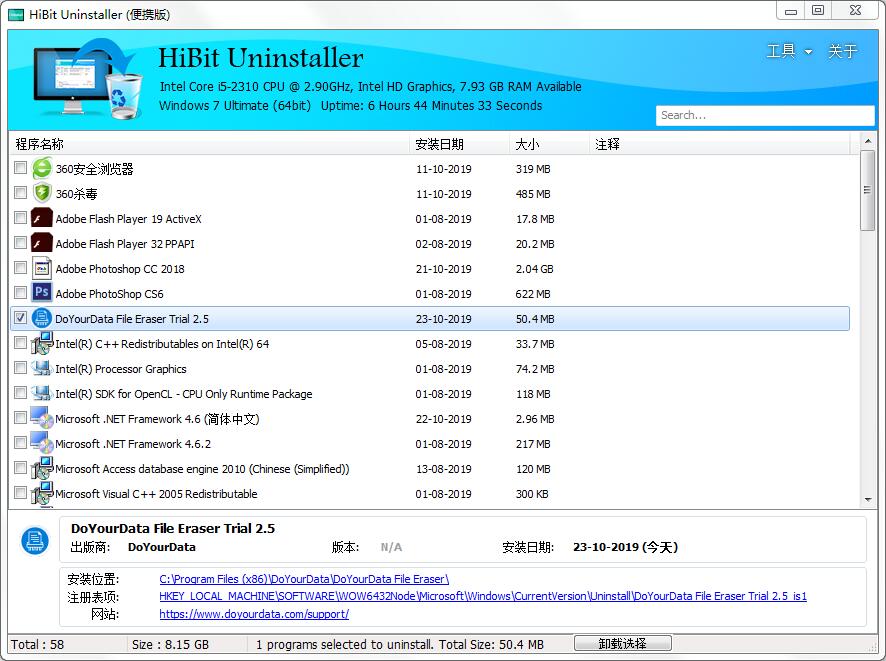Open the 工具 dropdown menu
This screenshot has width=886, height=661.
pyautogui.click(x=789, y=51)
